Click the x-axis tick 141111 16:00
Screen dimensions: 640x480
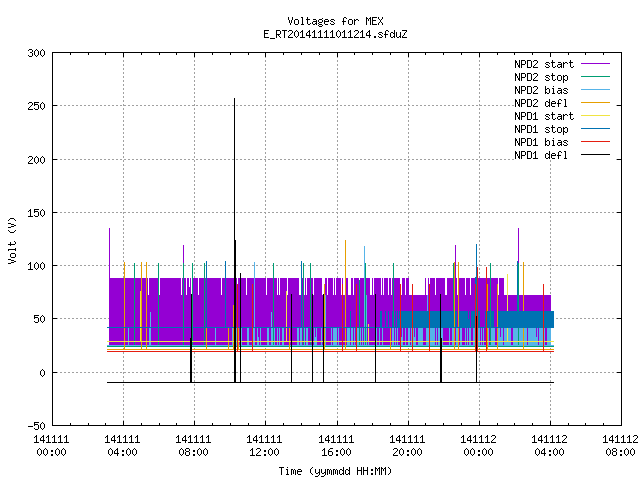point(336,446)
